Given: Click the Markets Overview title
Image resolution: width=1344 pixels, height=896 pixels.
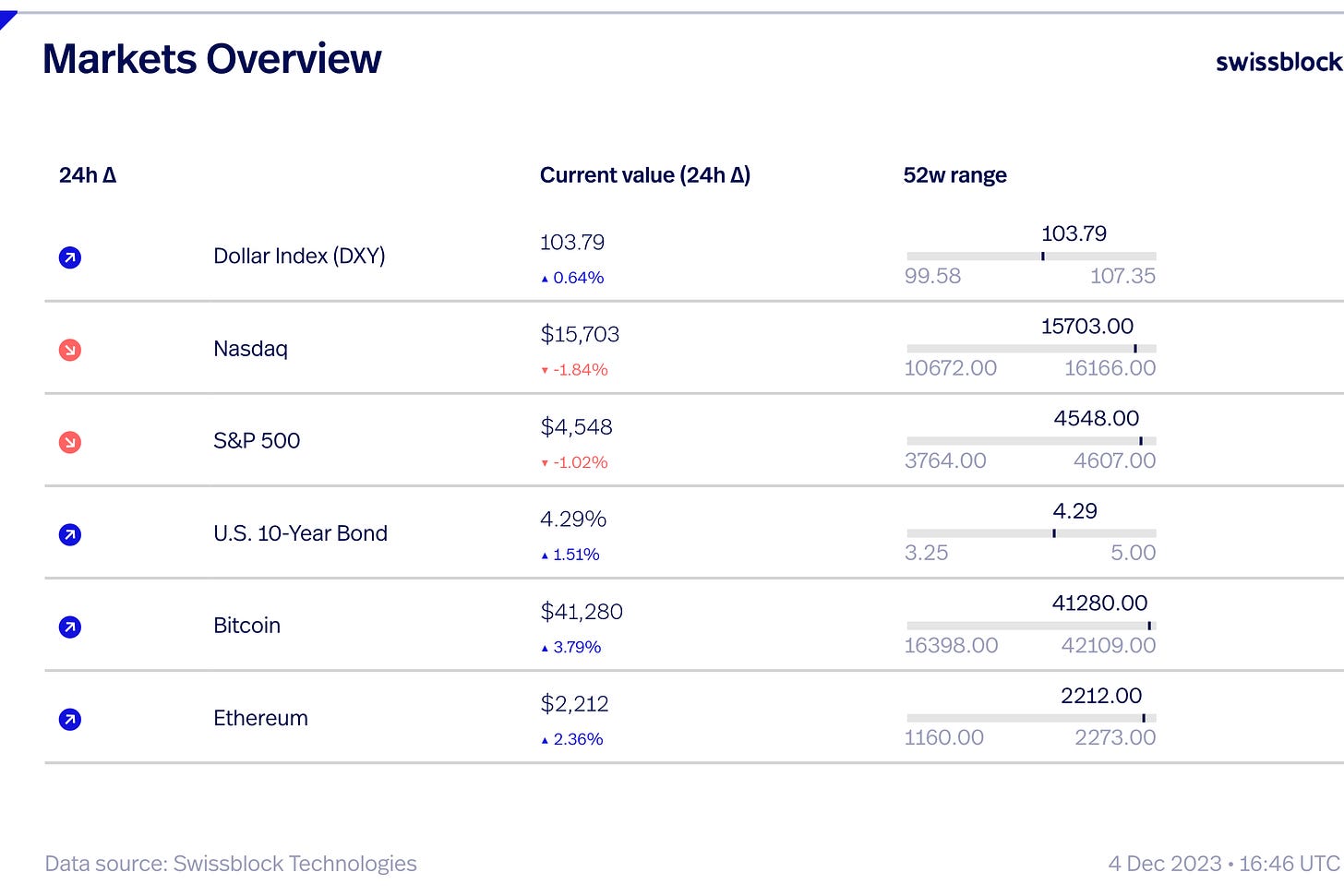Looking at the screenshot, I should (212, 59).
